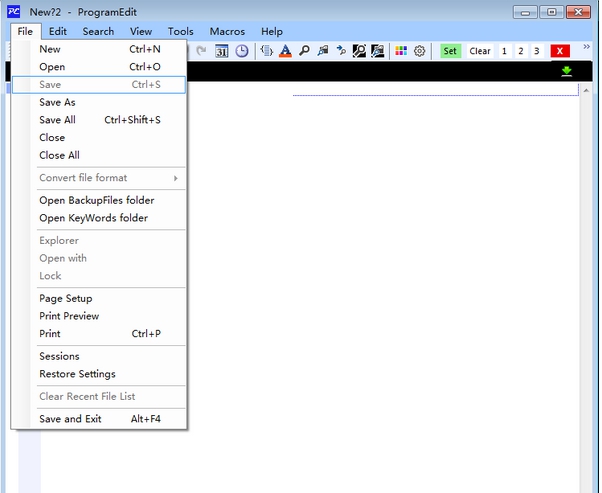
Task: Insert time using the clock icon
Action: click(x=242, y=51)
